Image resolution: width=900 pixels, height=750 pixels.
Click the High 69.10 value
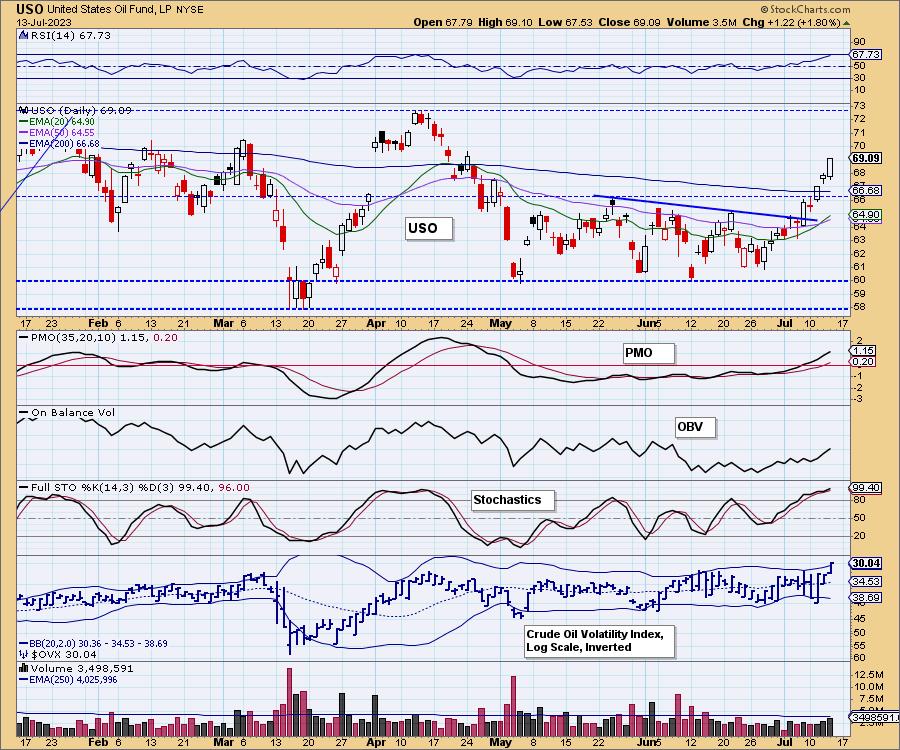[505, 22]
